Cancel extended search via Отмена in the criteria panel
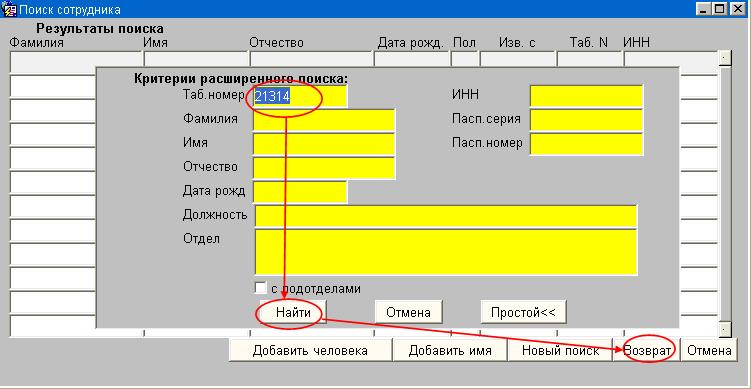This screenshot has width=751, height=389. click(409, 312)
